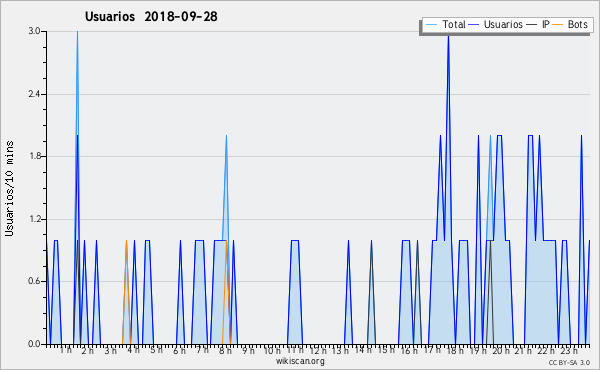
Task: Click the chart title 'Usuarios 2018-09-28'
Action: click(151, 16)
